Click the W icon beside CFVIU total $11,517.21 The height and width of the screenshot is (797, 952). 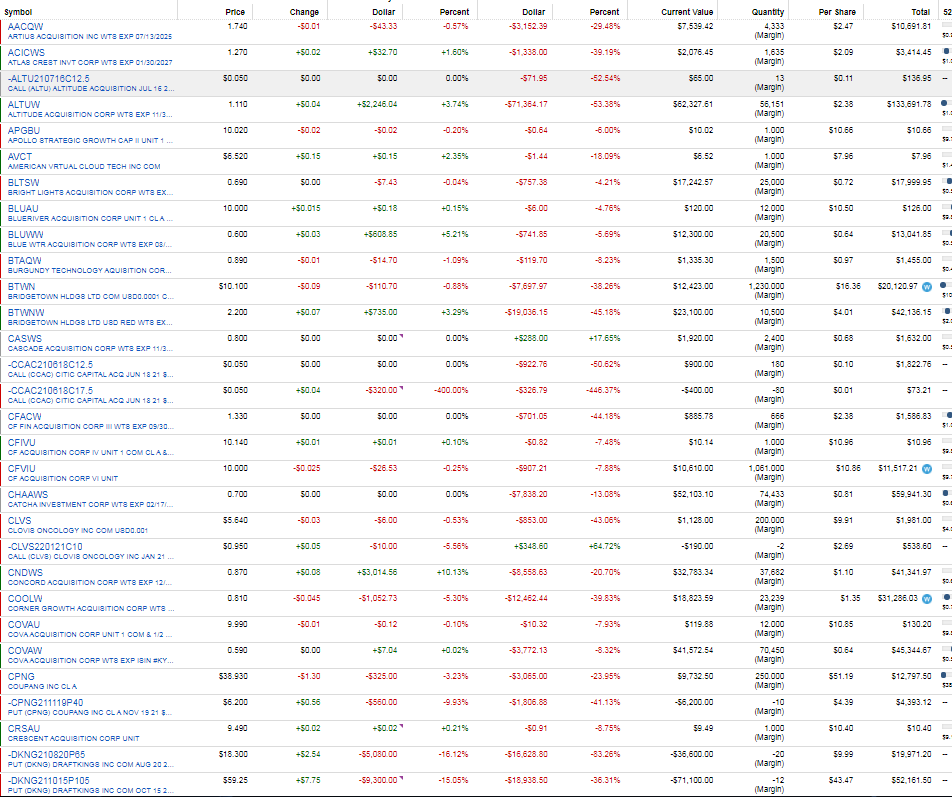point(926,469)
